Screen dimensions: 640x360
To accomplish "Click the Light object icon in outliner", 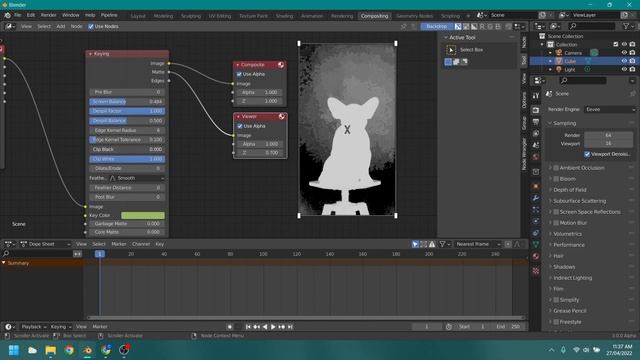I will [x=559, y=69].
